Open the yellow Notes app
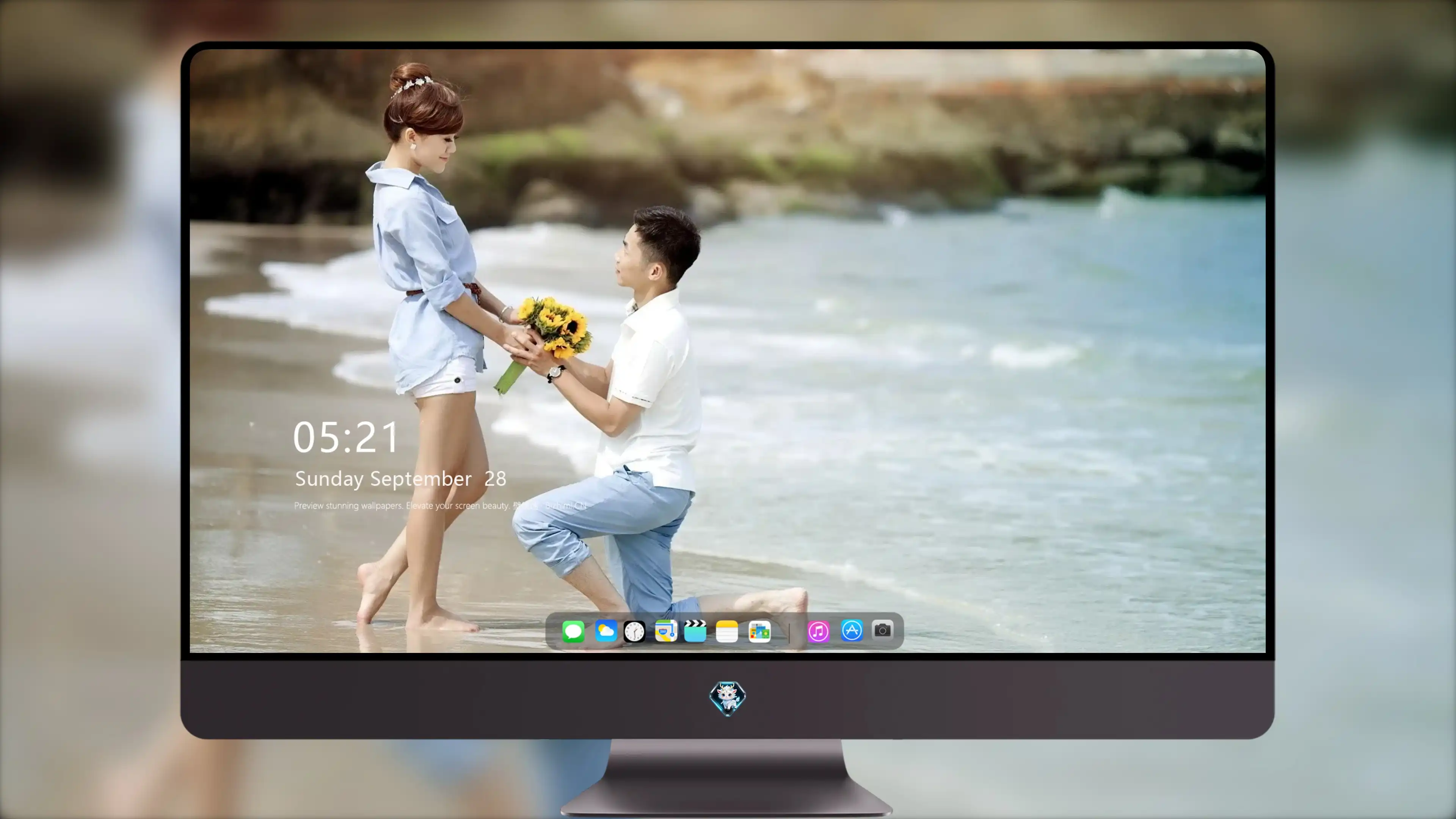This screenshot has width=1456, height=819. click(727, 631)
